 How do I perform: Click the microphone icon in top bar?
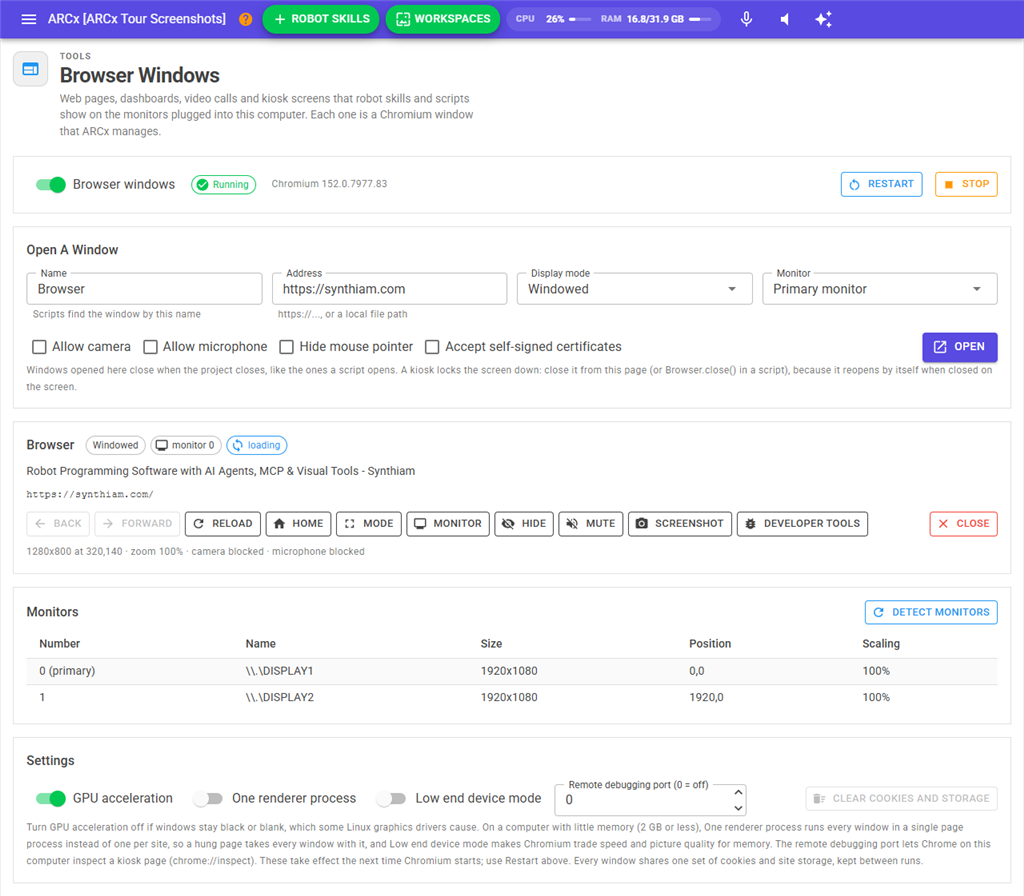(746, 19)
